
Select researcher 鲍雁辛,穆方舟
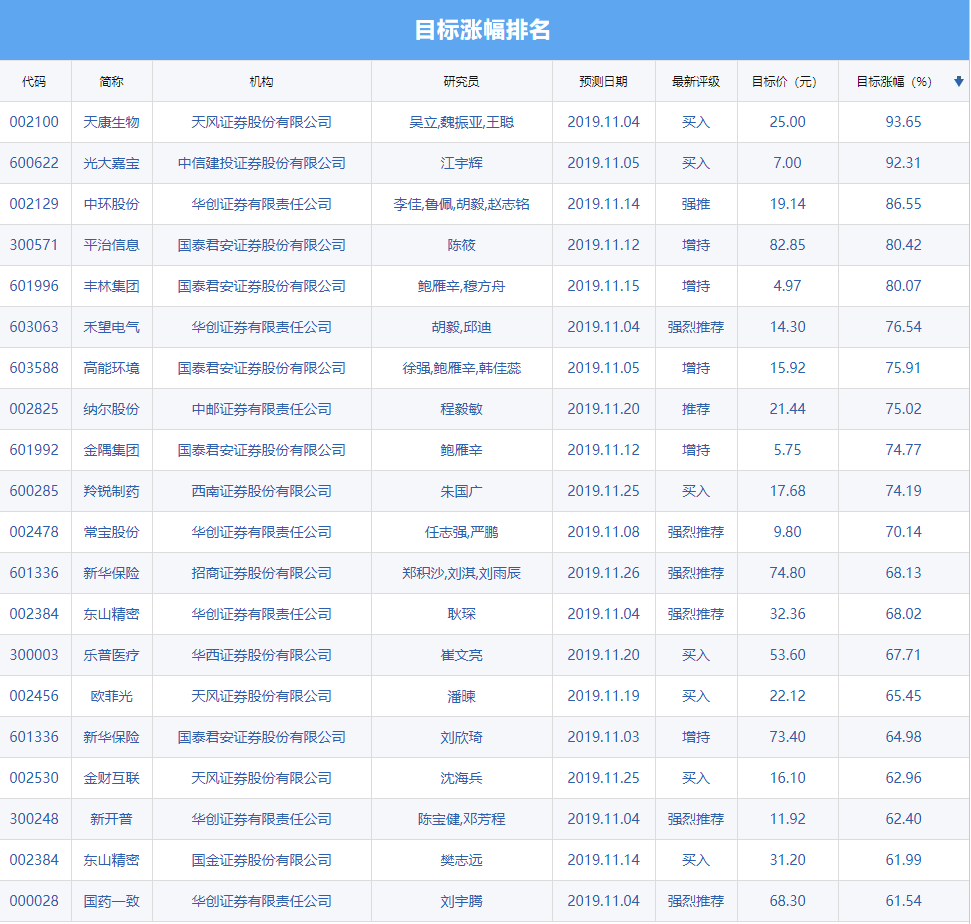click(461, 285)
